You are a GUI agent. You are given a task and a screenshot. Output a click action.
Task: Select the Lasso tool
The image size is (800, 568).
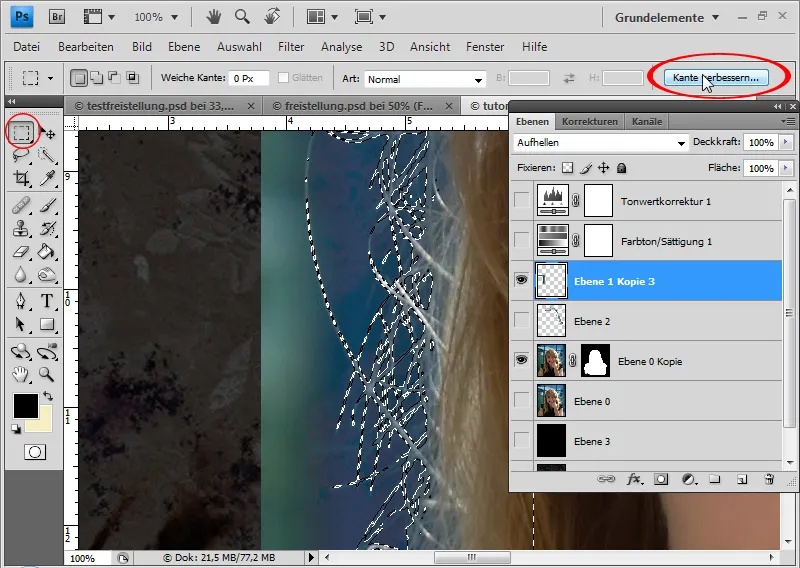pos(21,155)
